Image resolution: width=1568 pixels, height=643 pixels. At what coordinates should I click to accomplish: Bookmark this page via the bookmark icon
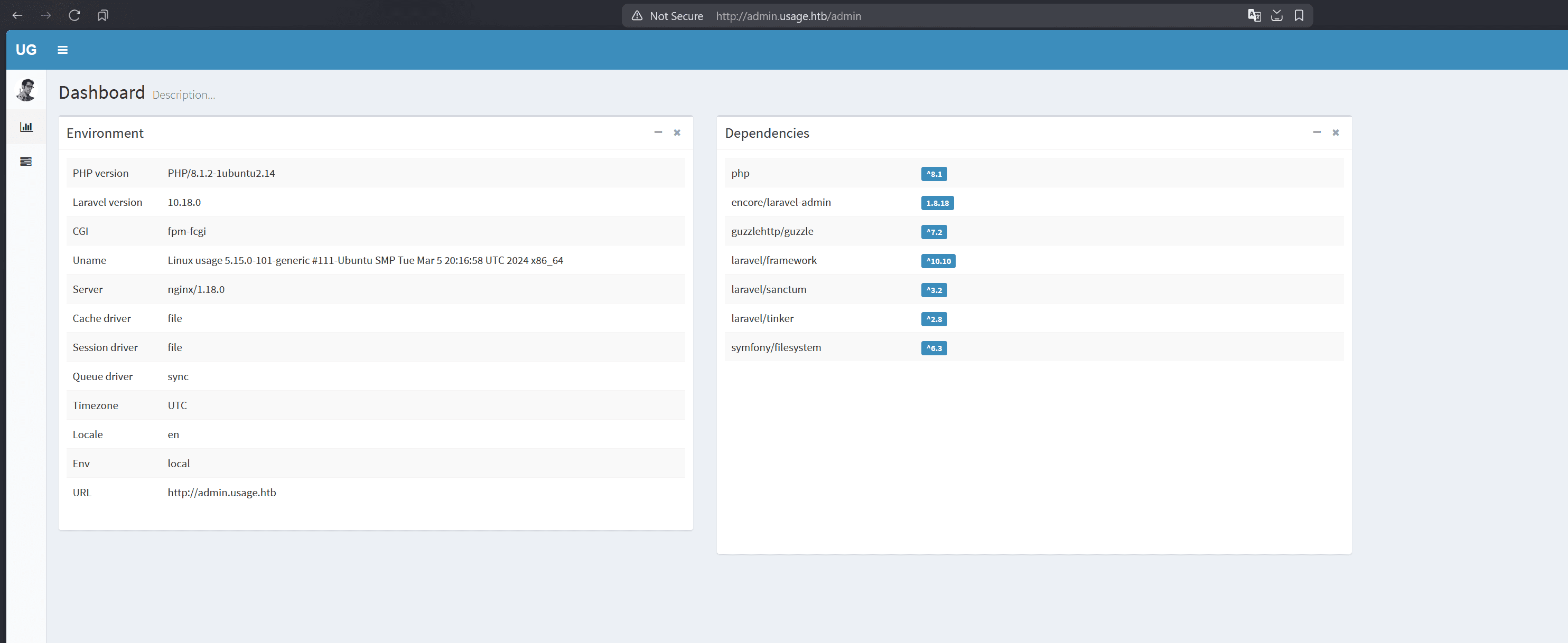tap(1299, 15)
